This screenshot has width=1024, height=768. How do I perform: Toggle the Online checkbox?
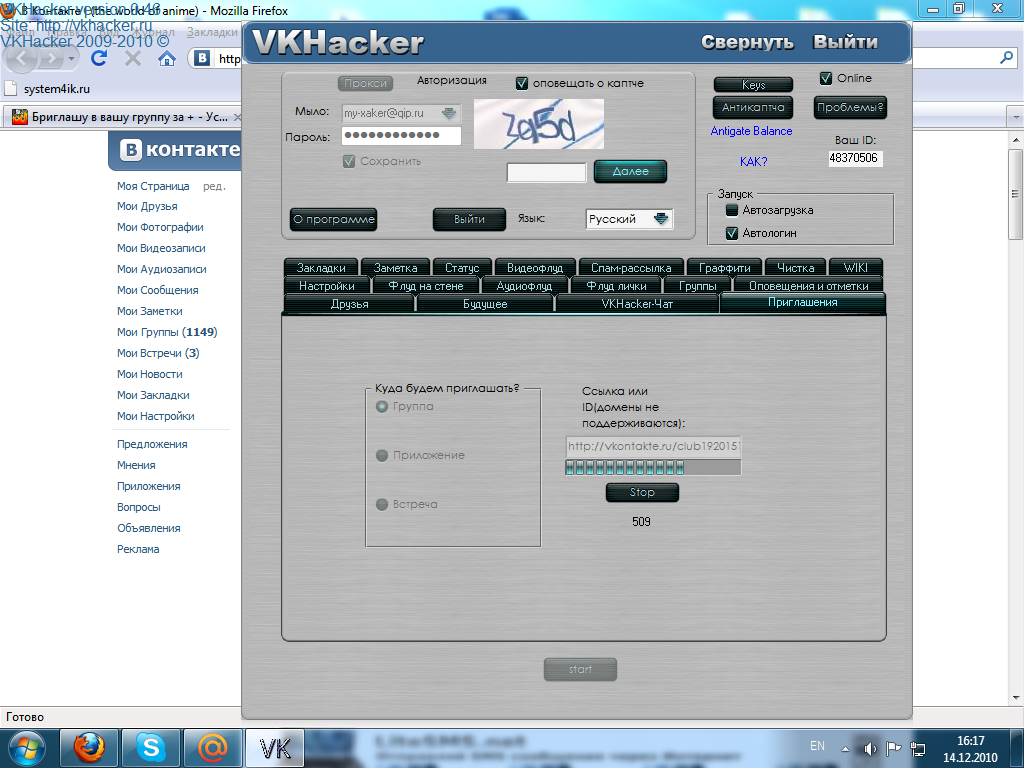[x=825, y=78]
